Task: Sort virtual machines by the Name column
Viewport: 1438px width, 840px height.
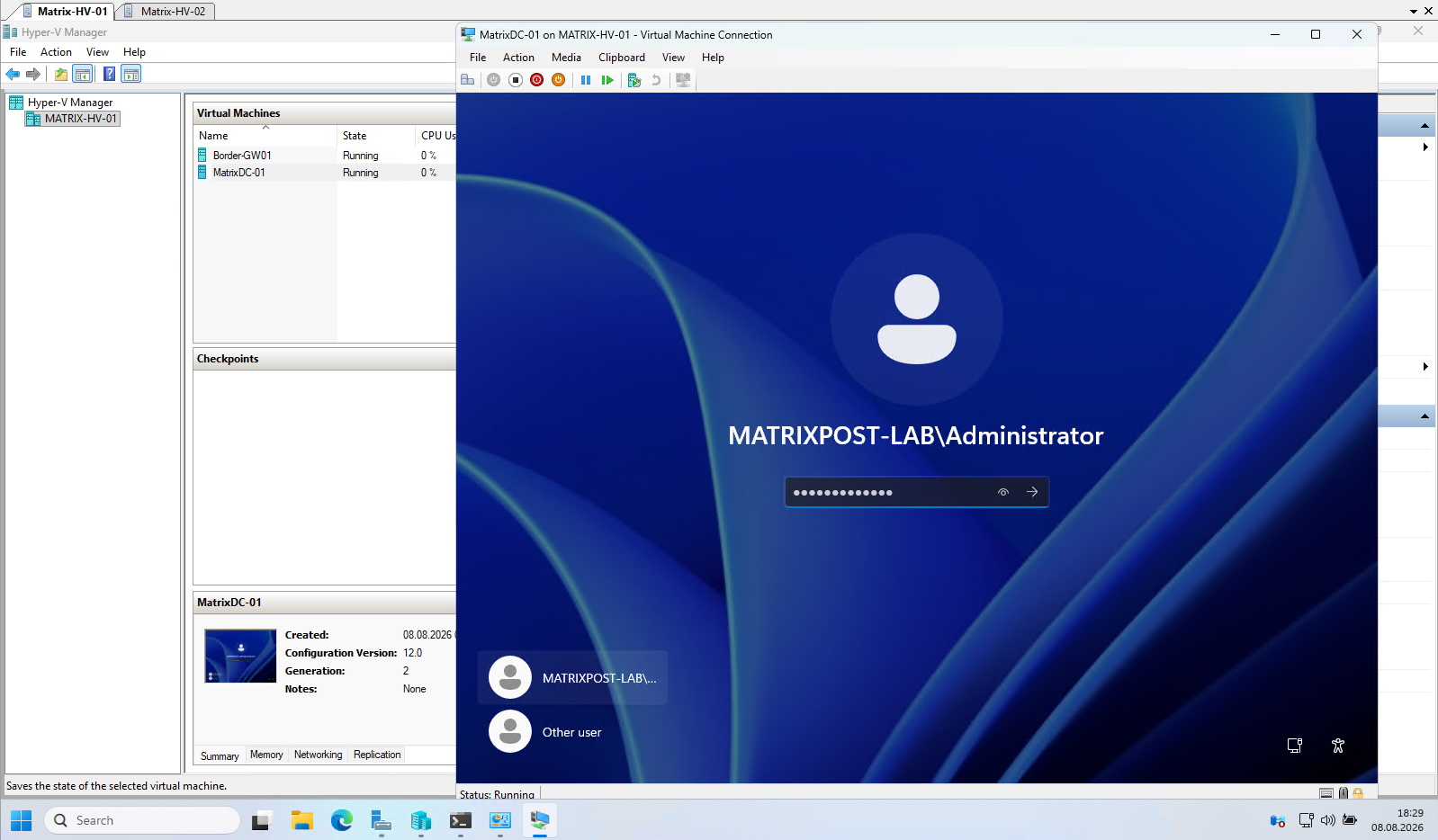Action: click(265, 136)
